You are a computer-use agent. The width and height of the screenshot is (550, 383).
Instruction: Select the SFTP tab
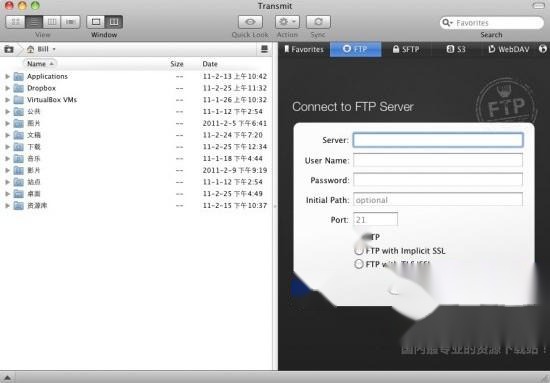pos(406,49)
